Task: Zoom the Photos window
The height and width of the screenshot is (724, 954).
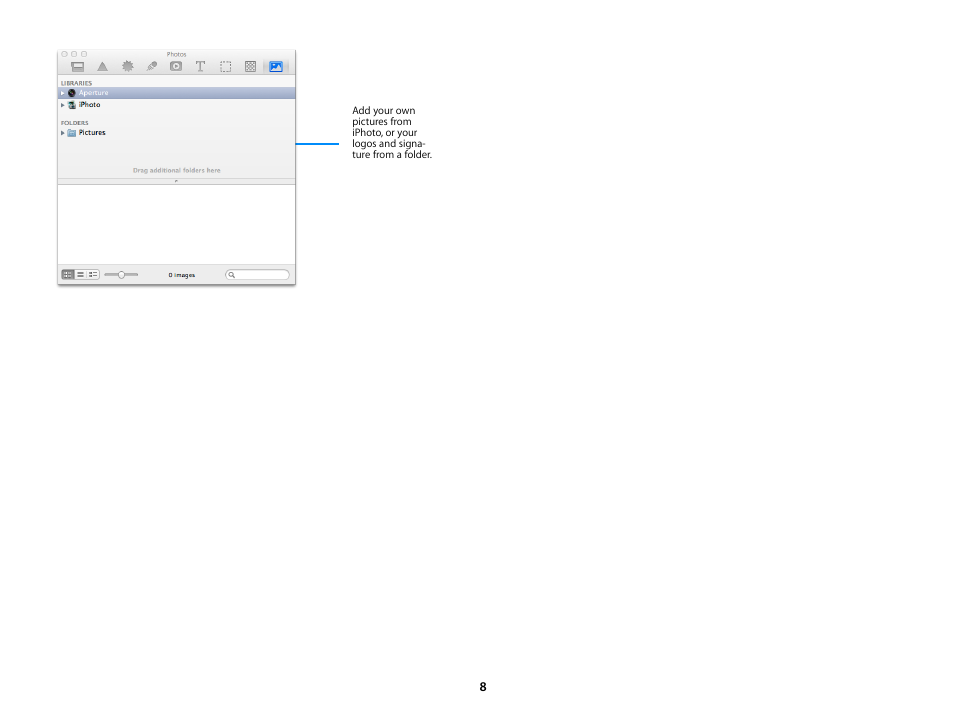Action: tap(84, 54)
